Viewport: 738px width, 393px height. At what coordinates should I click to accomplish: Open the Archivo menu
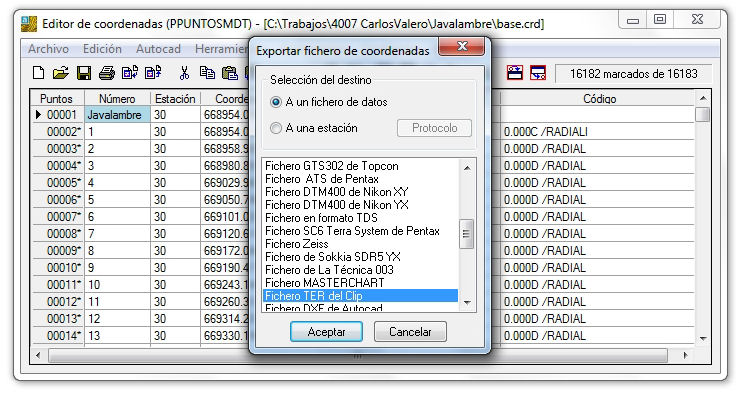point(48,49)
